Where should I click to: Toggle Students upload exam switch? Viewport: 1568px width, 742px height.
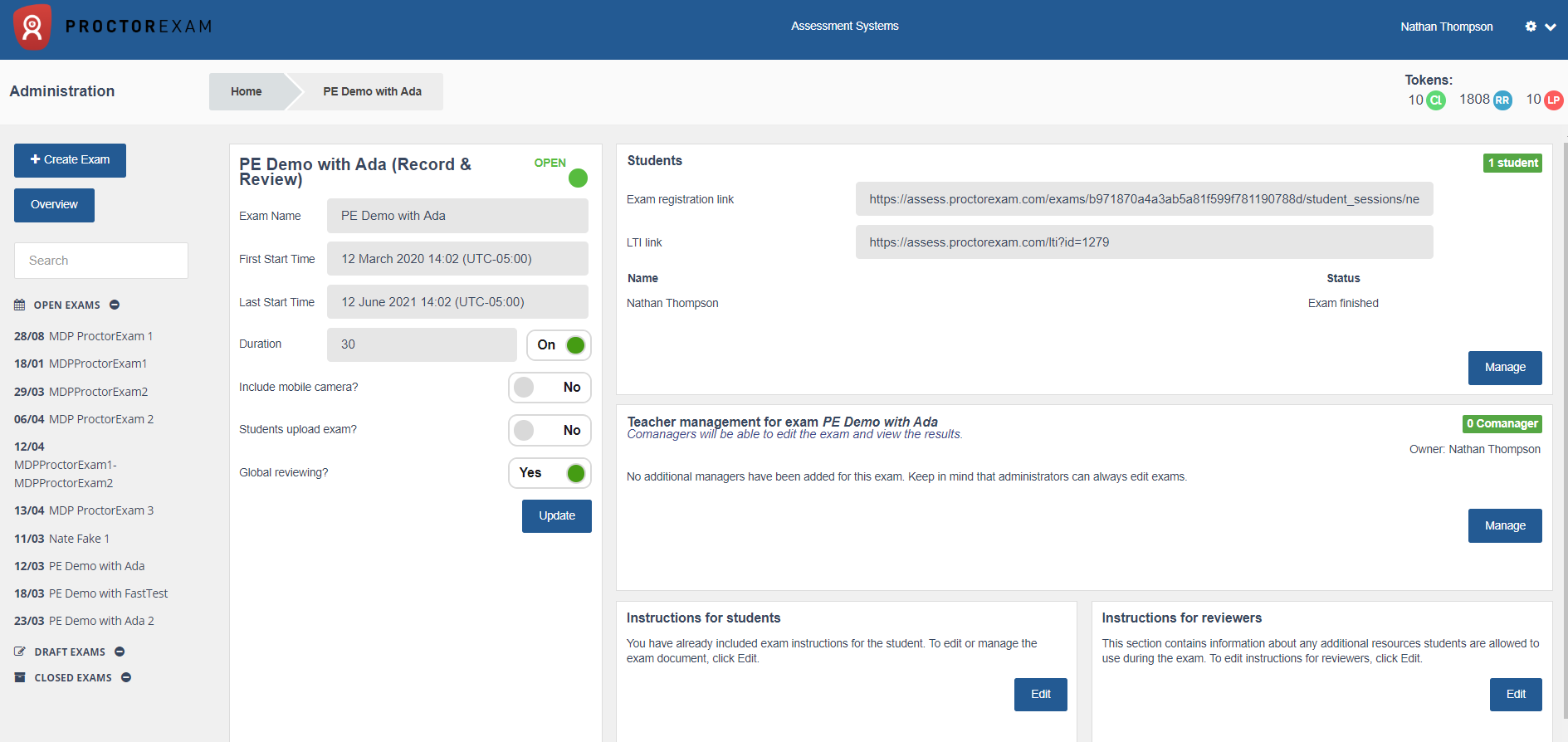click(550, 430)
